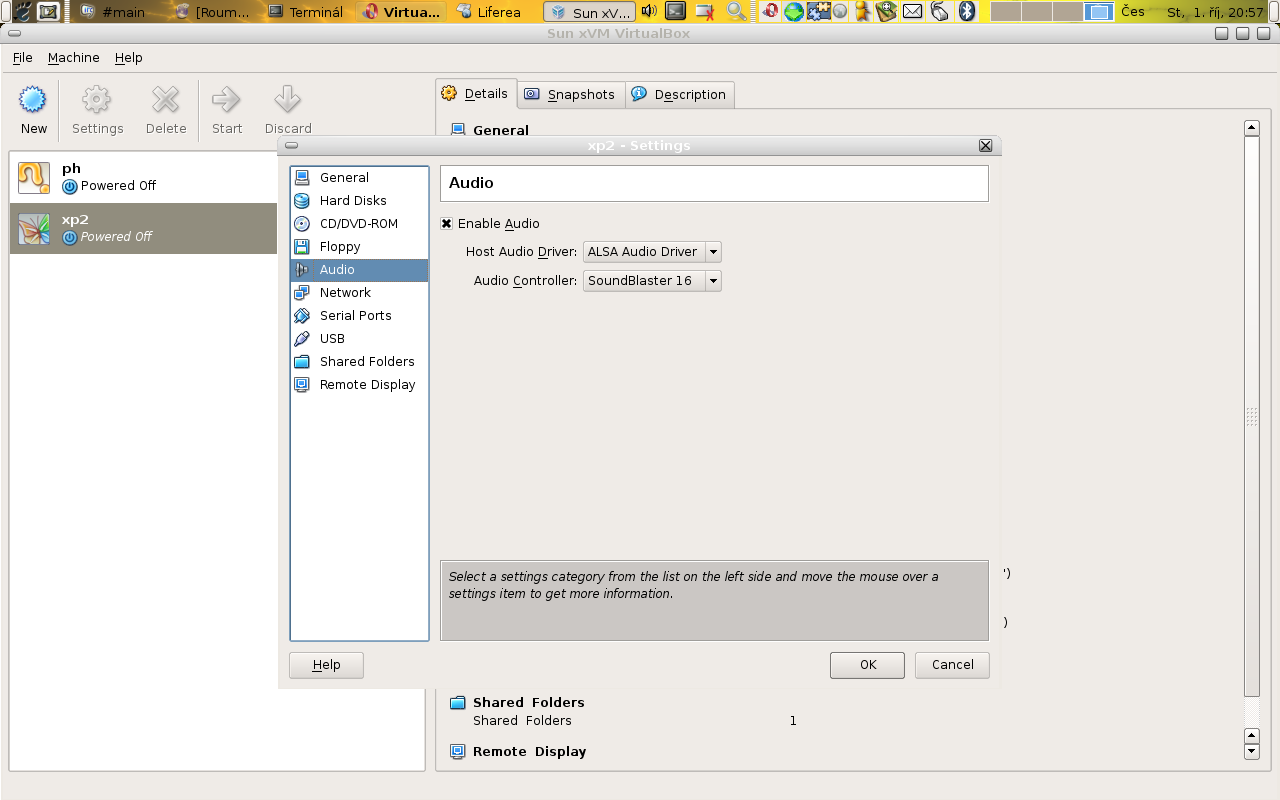Click the Bluetooth icon in top panel

(967, 12)
